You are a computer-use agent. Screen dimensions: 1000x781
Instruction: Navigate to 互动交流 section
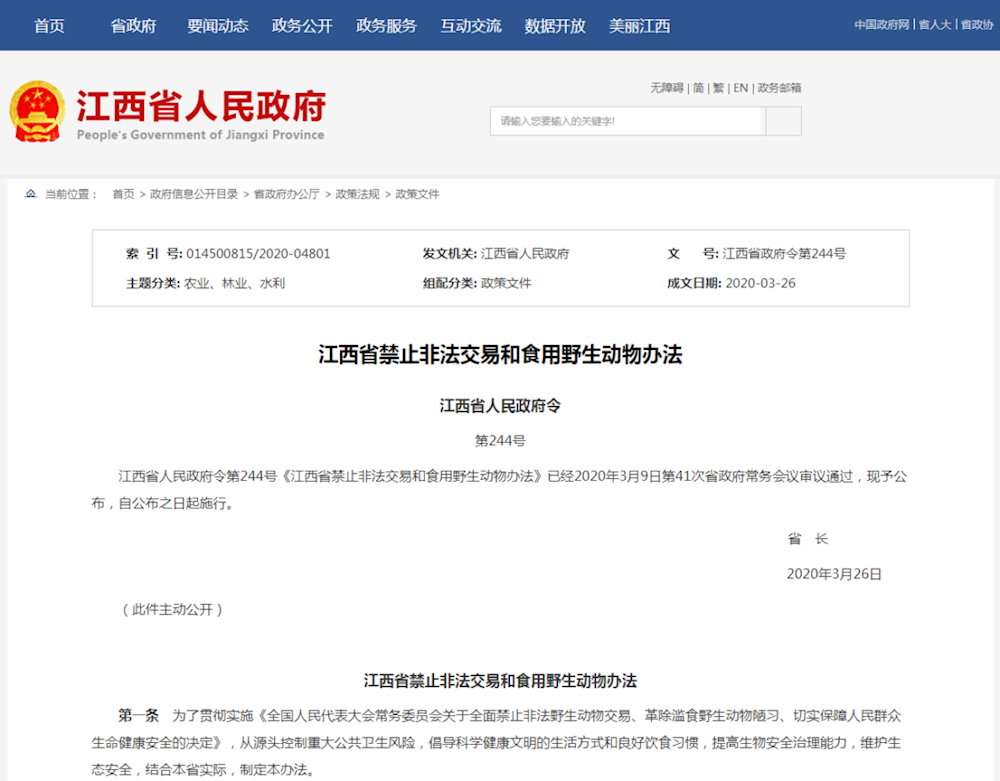[470, 26]
